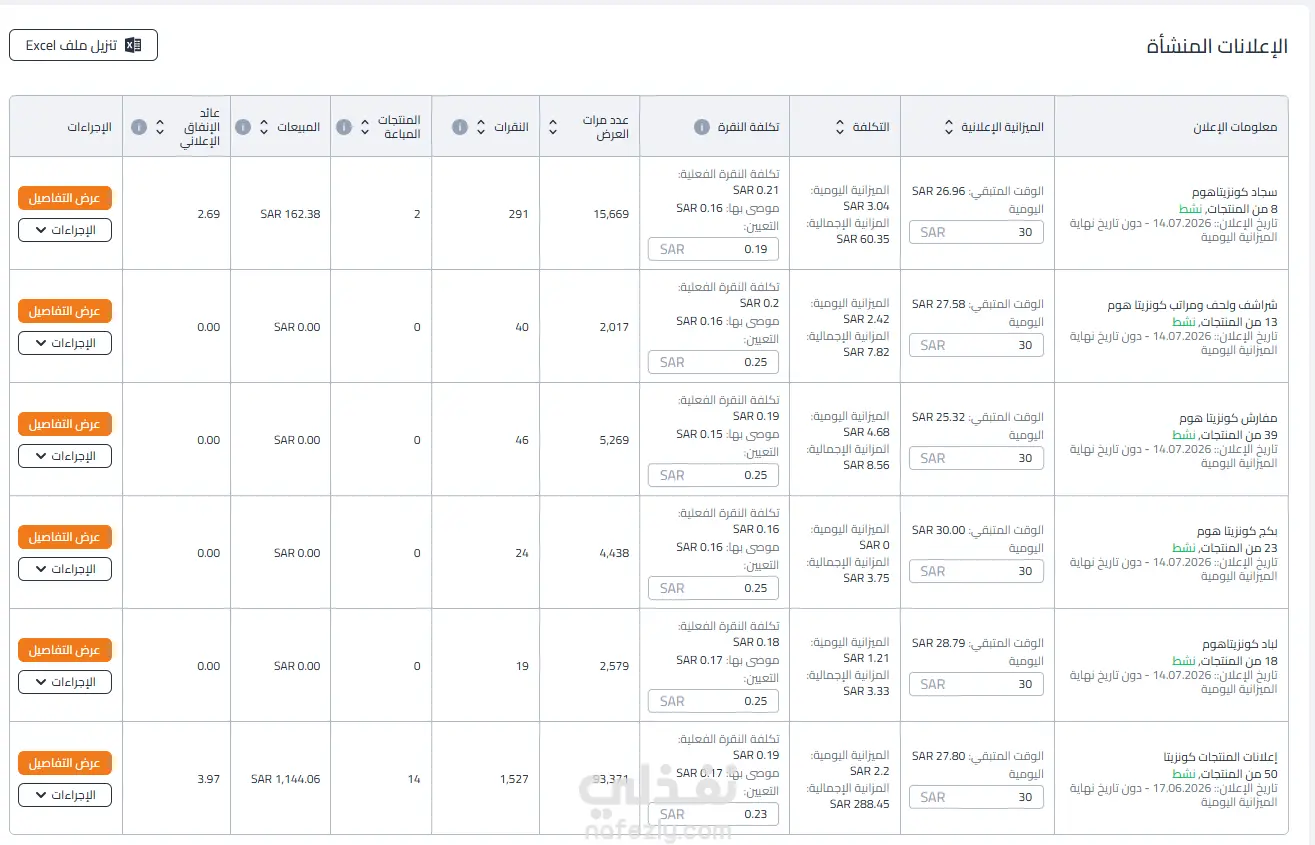Sort by المبيعات column arrows

(264, 127)
